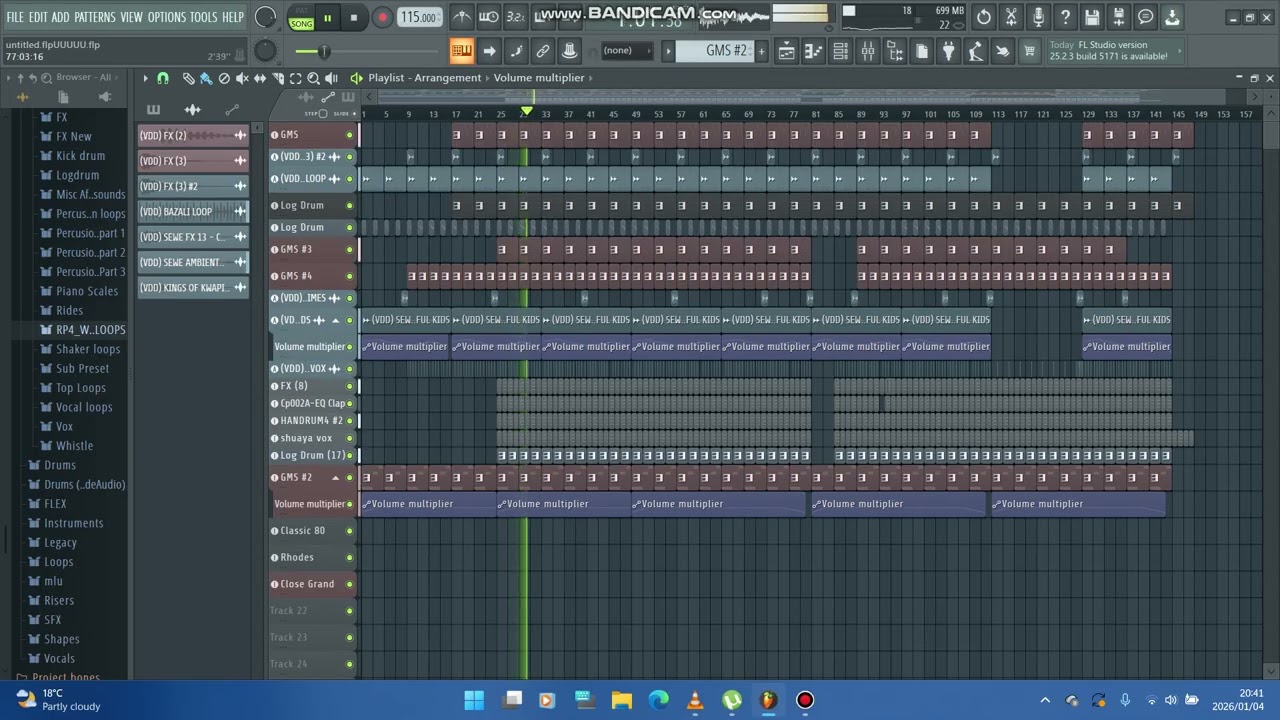1280x720 pixels.
Task: Open the help question mark icon
Action: (1065, 17)
